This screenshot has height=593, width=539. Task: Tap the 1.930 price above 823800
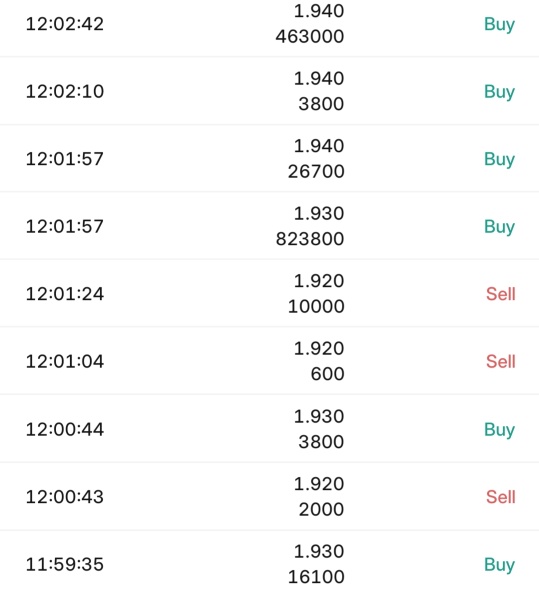tap(319, 213)
